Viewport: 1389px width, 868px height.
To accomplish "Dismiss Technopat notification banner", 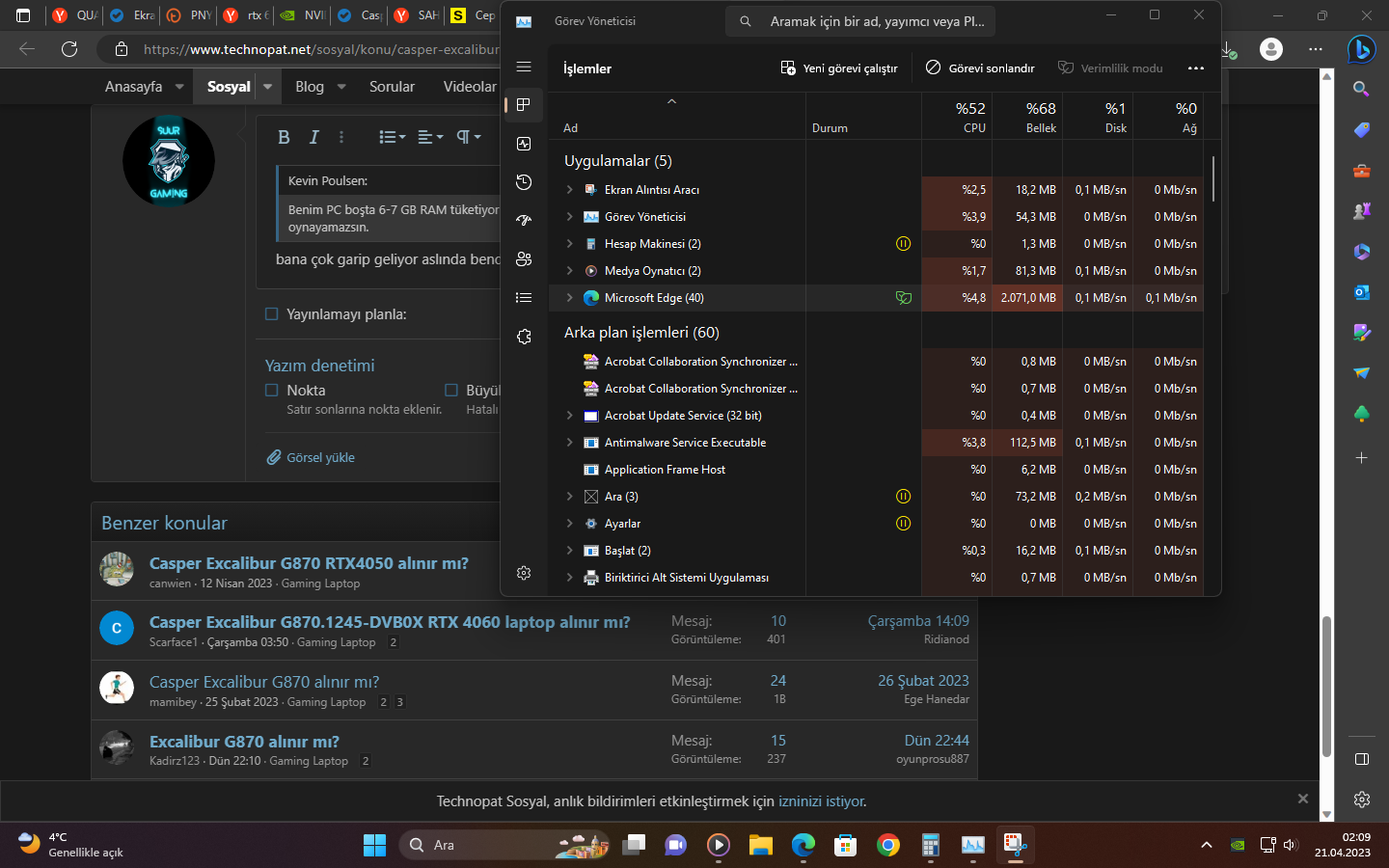I will point(1303,799).
